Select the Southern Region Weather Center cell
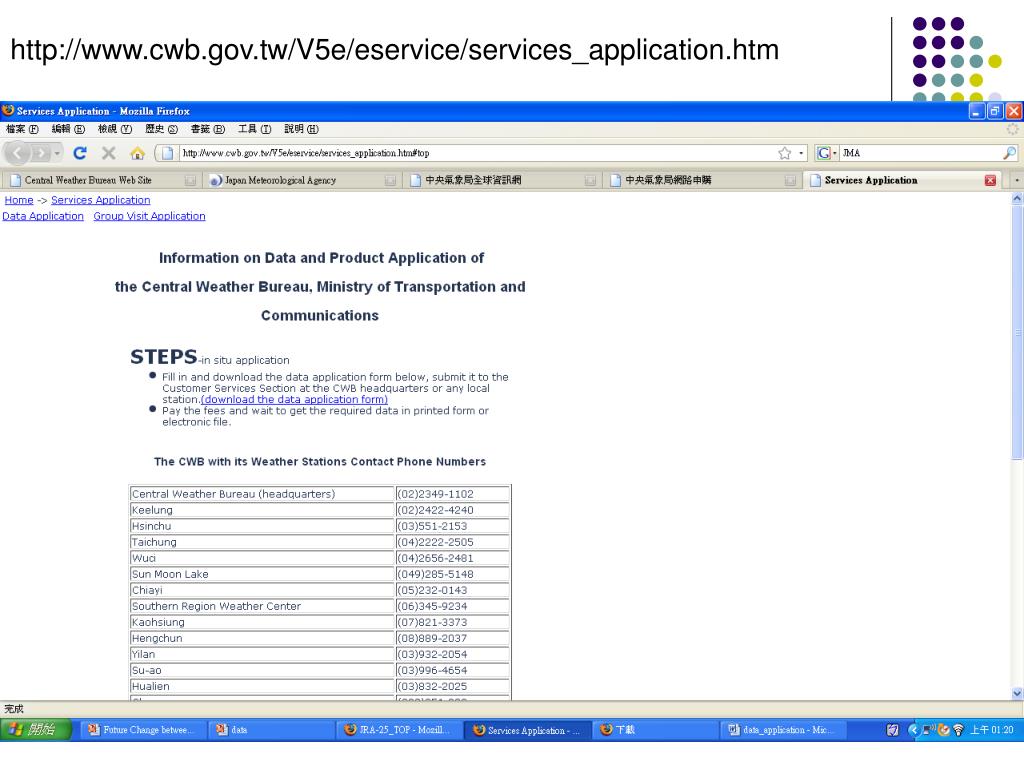 coord(262,606)
